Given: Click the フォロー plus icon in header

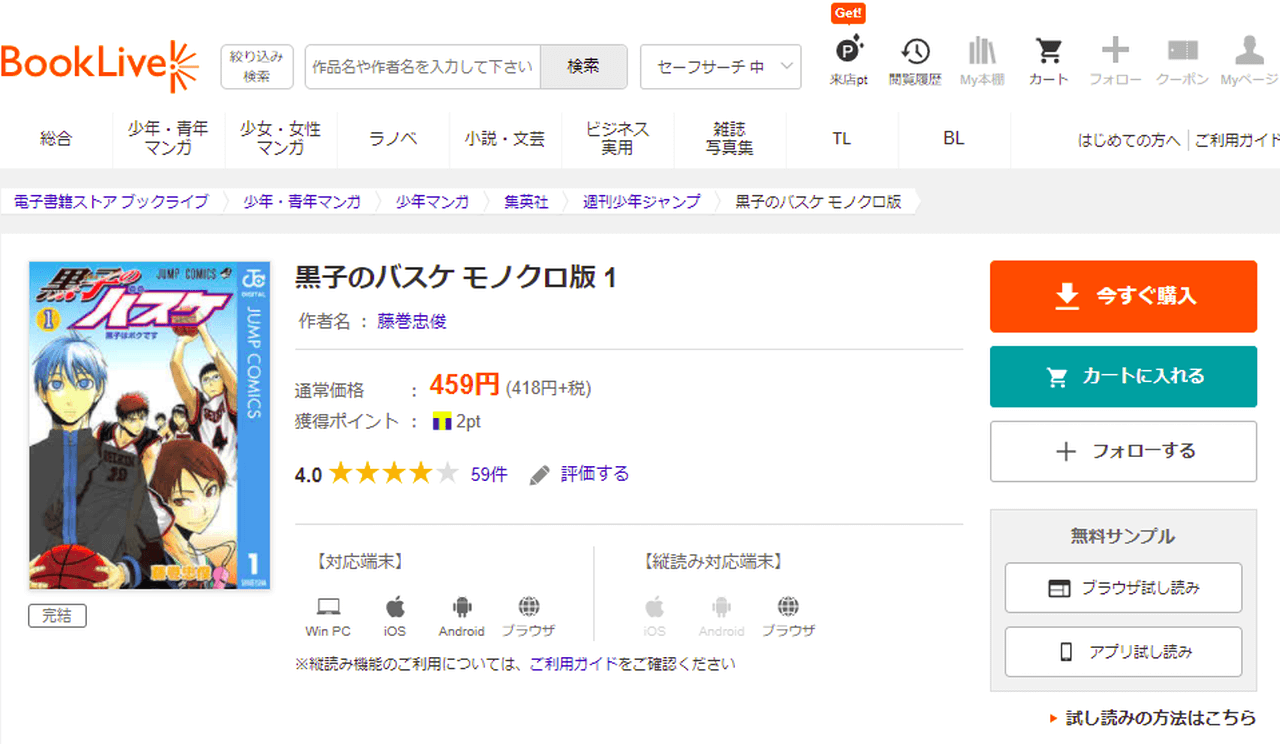Looking at the screenshot, I should click(1115, 59).
